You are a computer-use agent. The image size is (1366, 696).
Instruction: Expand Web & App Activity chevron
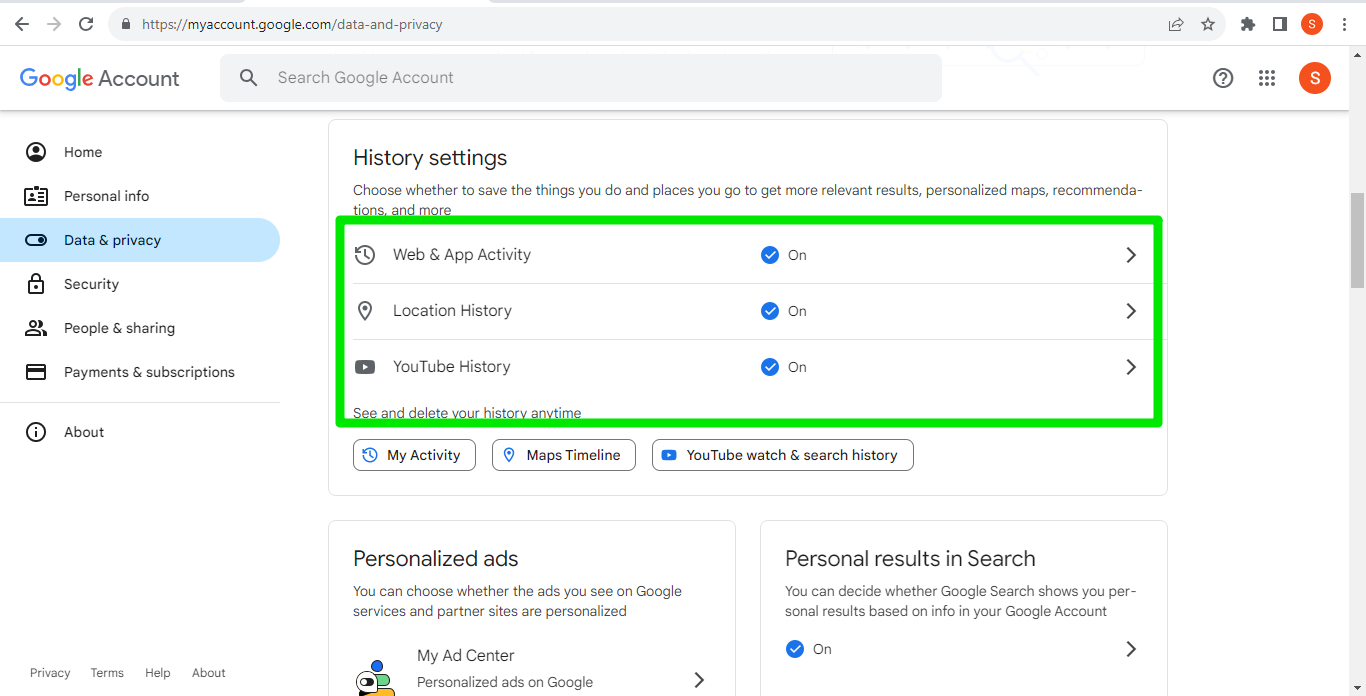1131,255
